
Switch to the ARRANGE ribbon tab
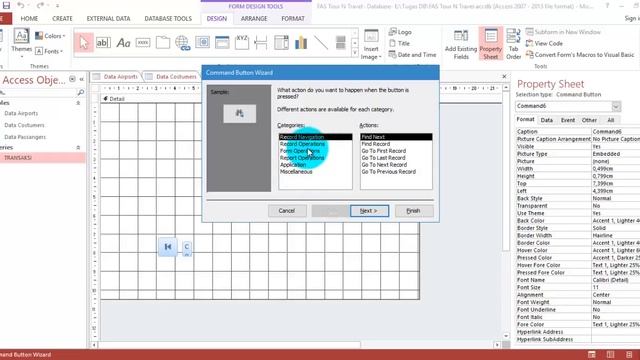point(254,18)
